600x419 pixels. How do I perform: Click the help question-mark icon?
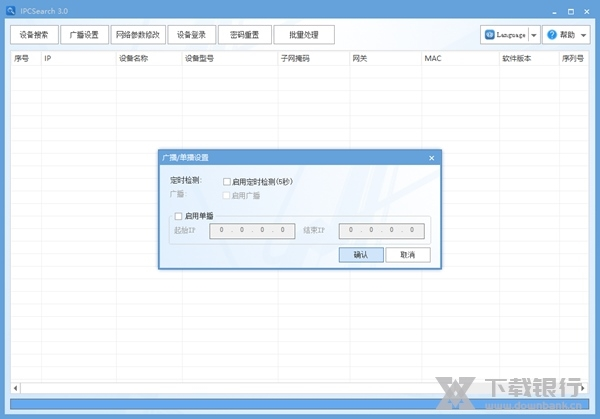click(551, 35)
